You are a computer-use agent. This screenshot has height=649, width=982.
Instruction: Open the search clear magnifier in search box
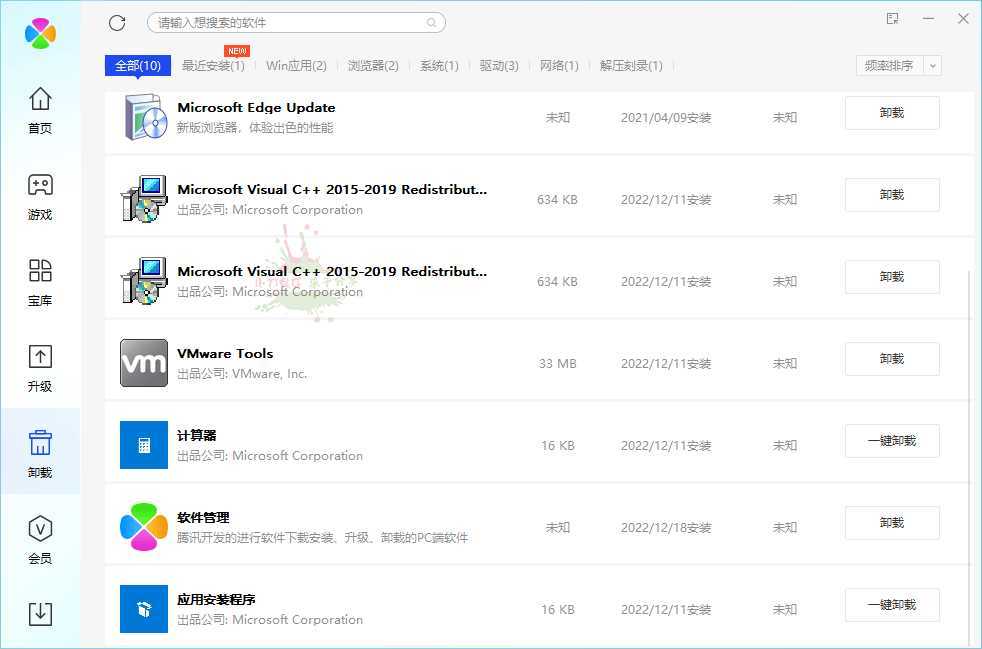point(431,22)
